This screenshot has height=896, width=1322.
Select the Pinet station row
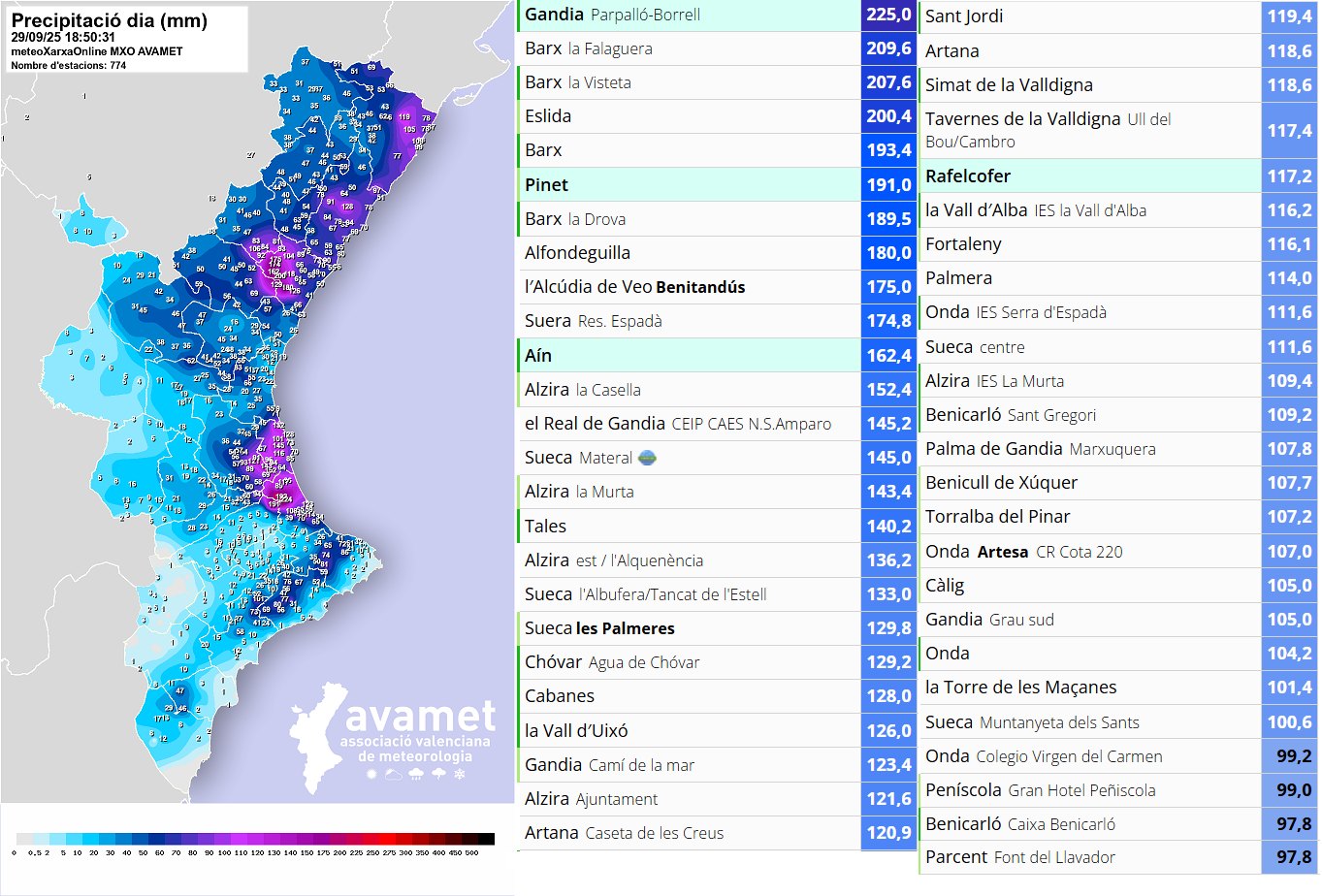point(716,184)
